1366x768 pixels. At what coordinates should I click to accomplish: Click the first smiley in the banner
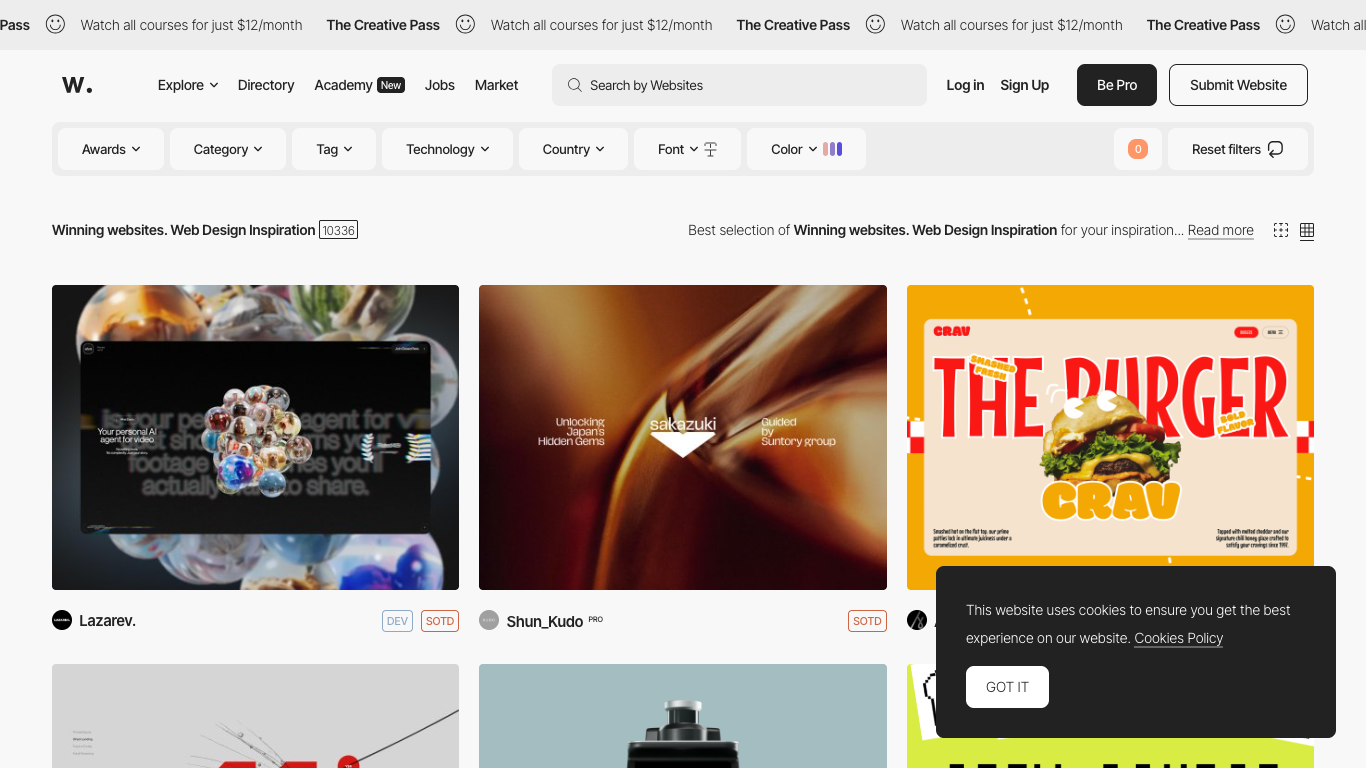[56, 24]
